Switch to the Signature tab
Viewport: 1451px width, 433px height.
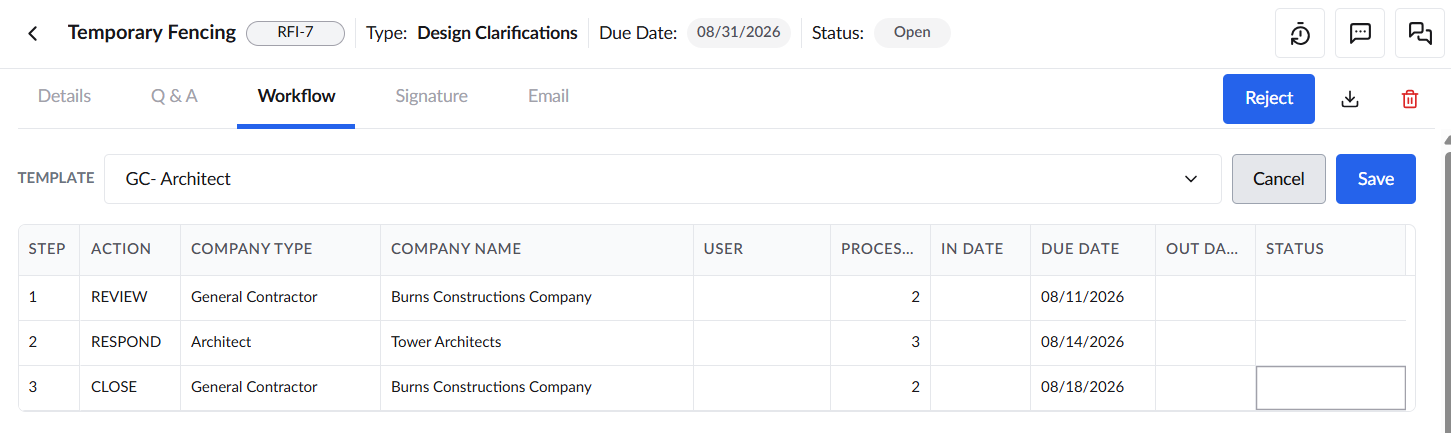(431, 96)
